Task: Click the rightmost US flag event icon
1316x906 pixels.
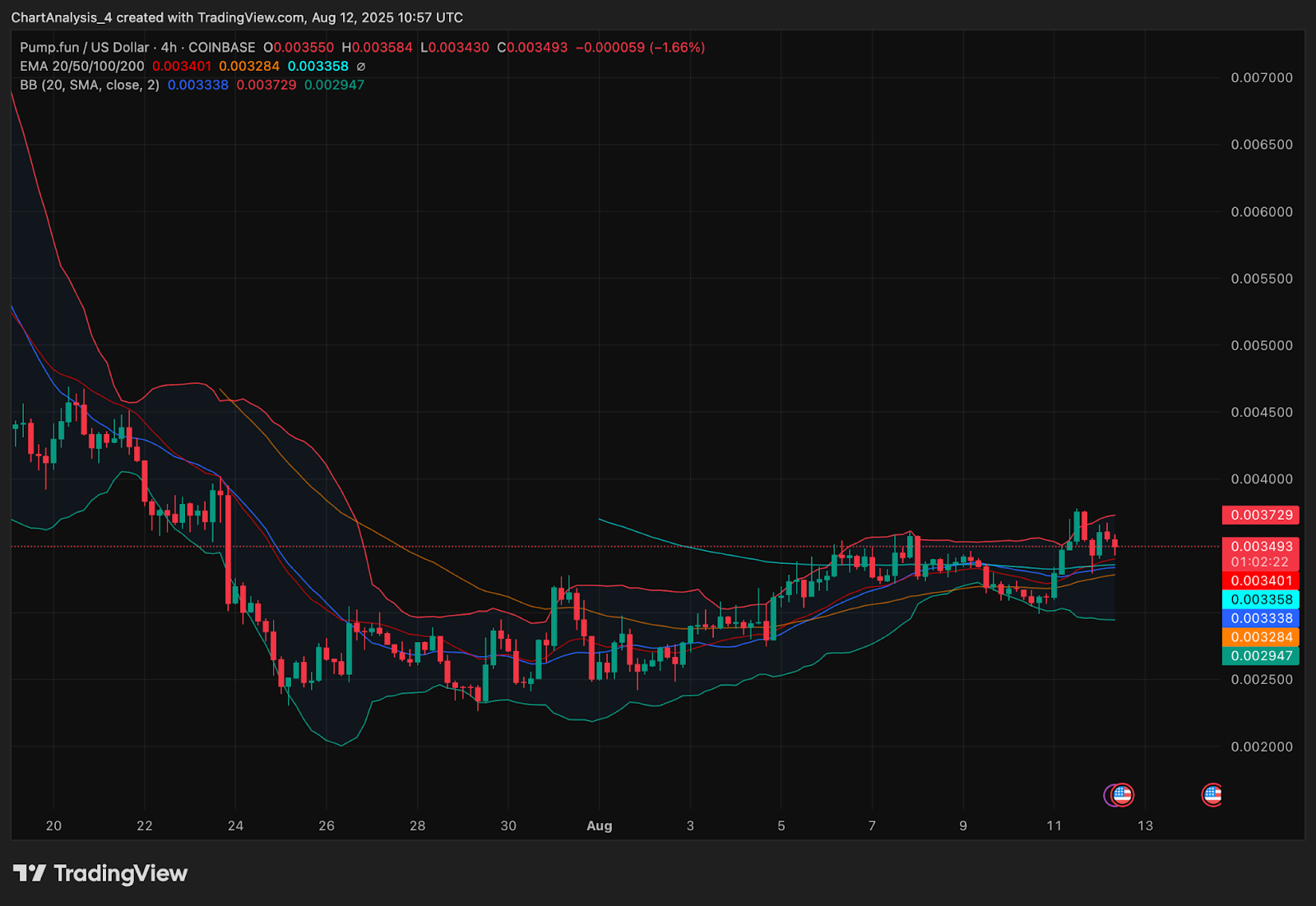Action: click(x=1212, y=795)
